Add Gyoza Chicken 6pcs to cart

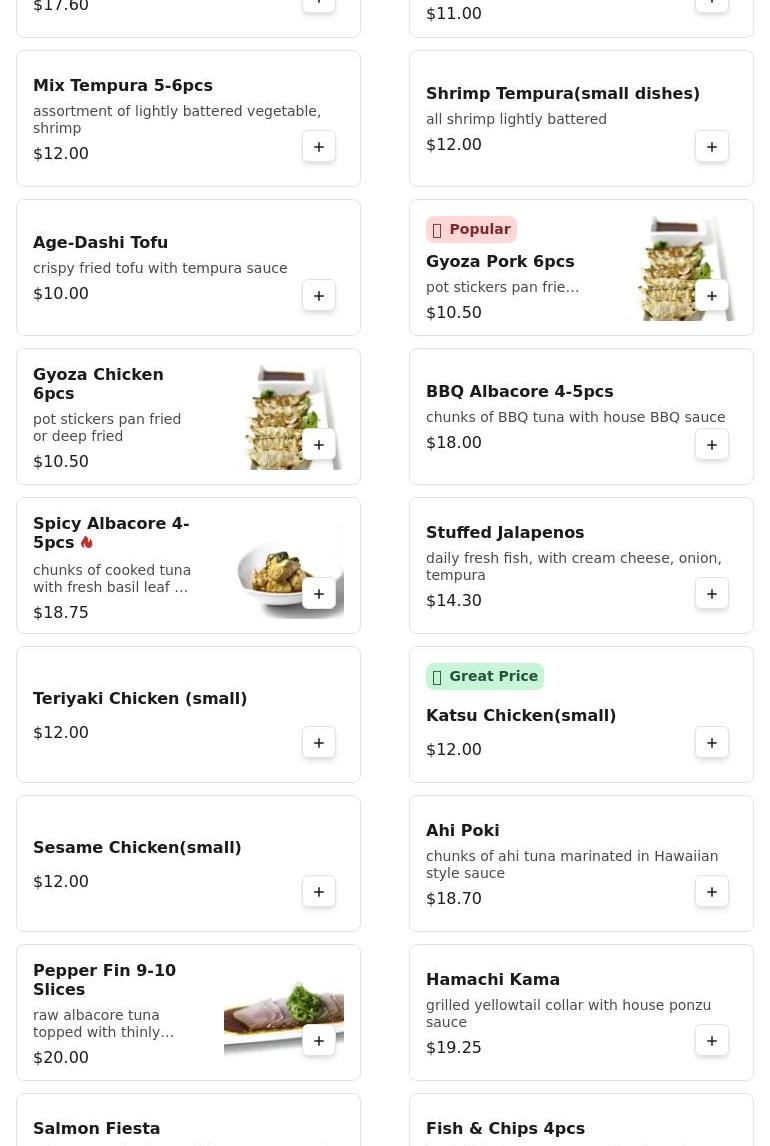pos(319,445)
